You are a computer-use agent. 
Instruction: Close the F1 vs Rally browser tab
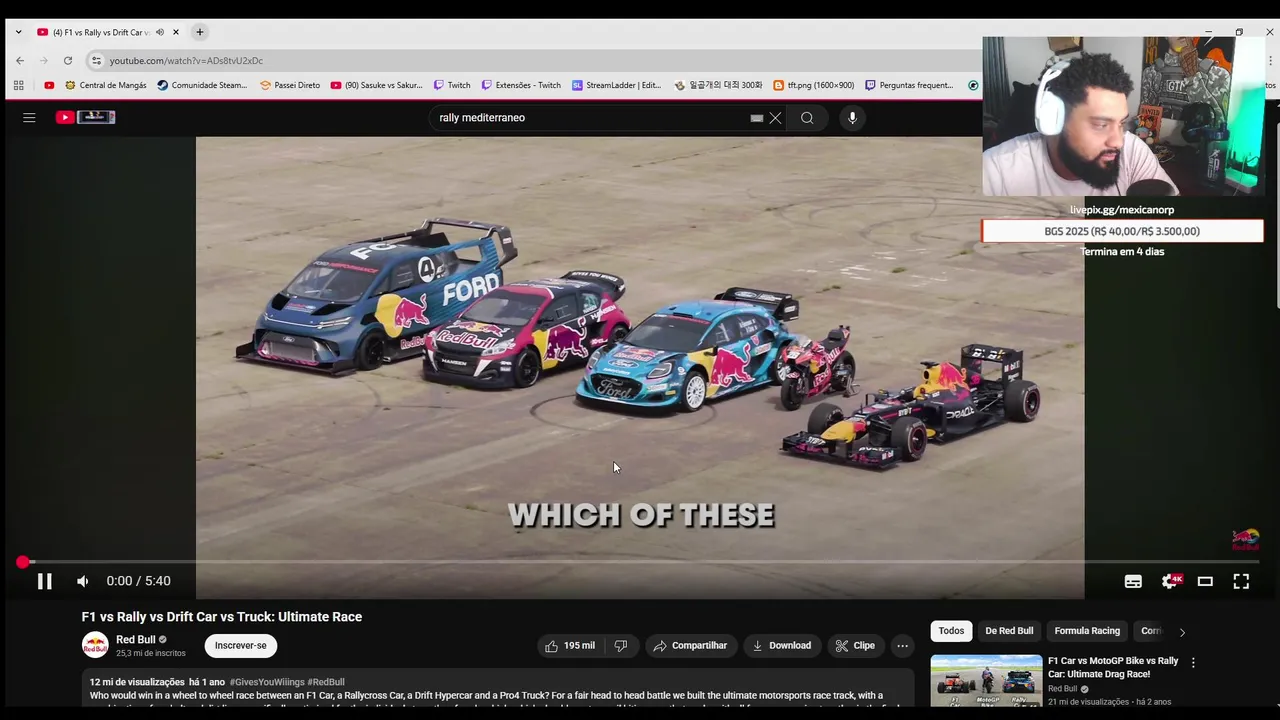(176, 32)
